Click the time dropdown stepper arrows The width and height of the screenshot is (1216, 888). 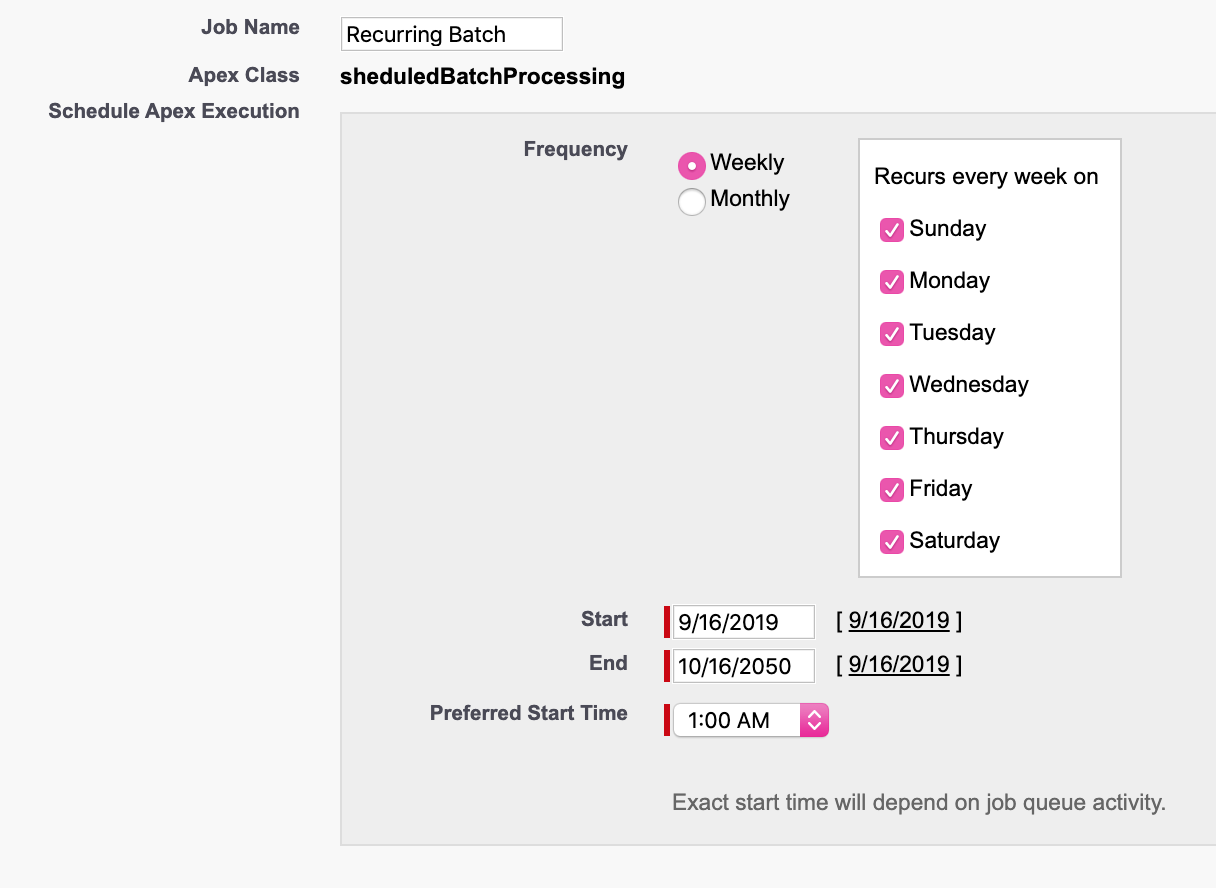coord(815,719)
